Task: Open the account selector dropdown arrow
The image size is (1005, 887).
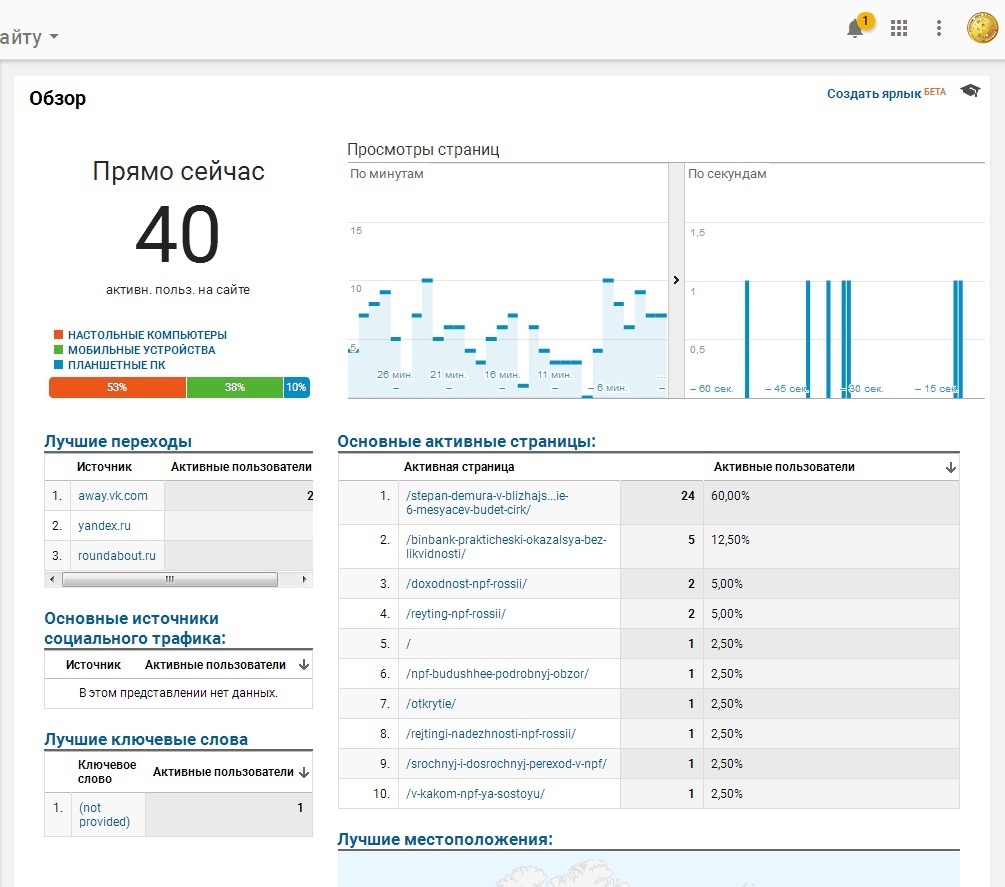Action: tap(53, 37)
